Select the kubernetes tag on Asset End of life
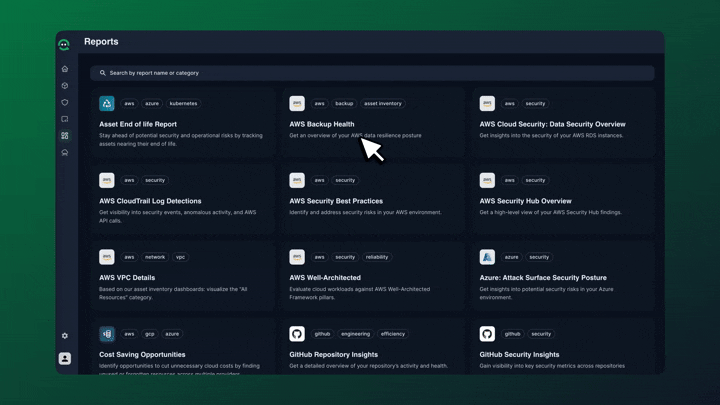 pyautogui.click(x=183, y=103)
